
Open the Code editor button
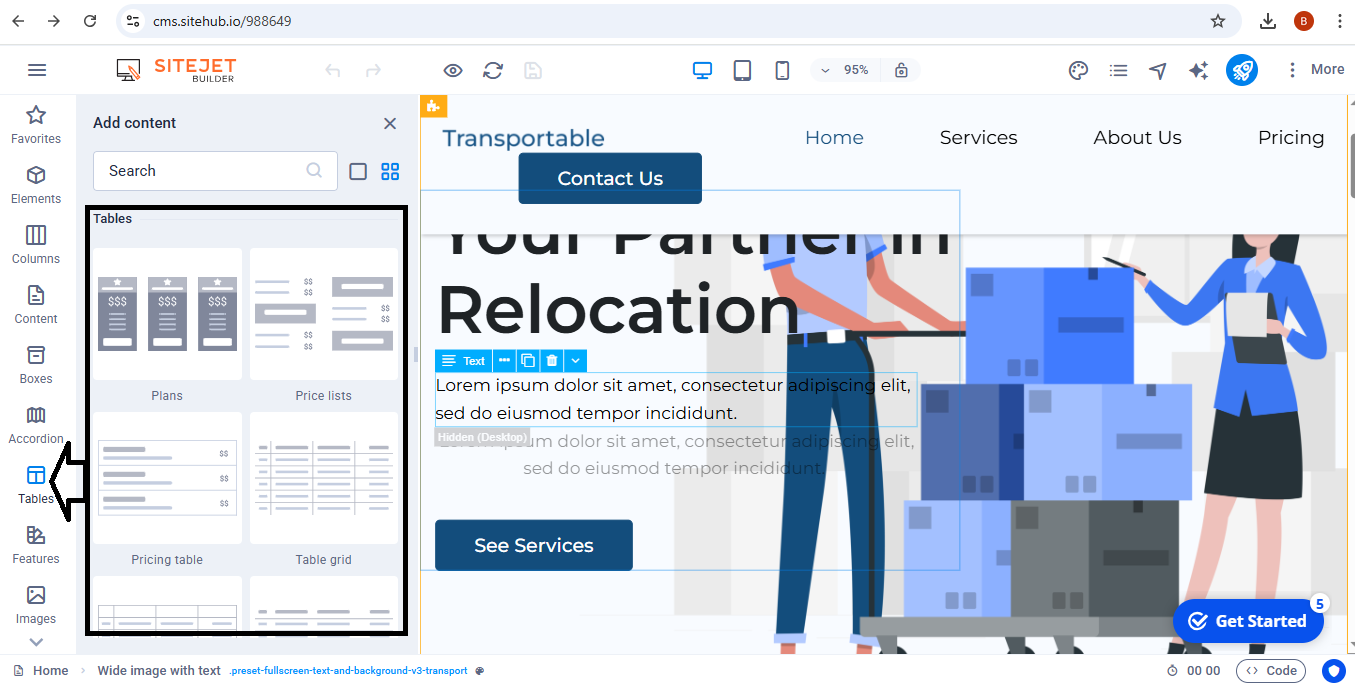[1271, 671]
